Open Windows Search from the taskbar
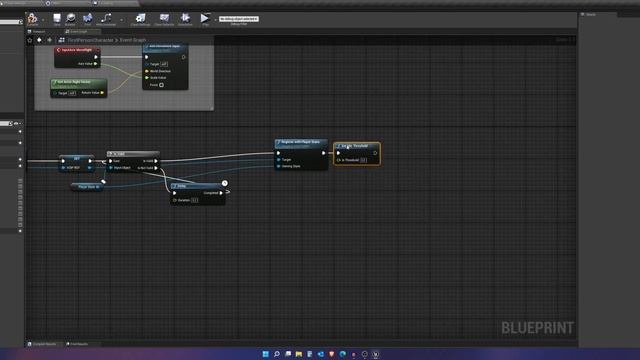Viewport: 640px width, 360px height. click(x=277, y=354)
